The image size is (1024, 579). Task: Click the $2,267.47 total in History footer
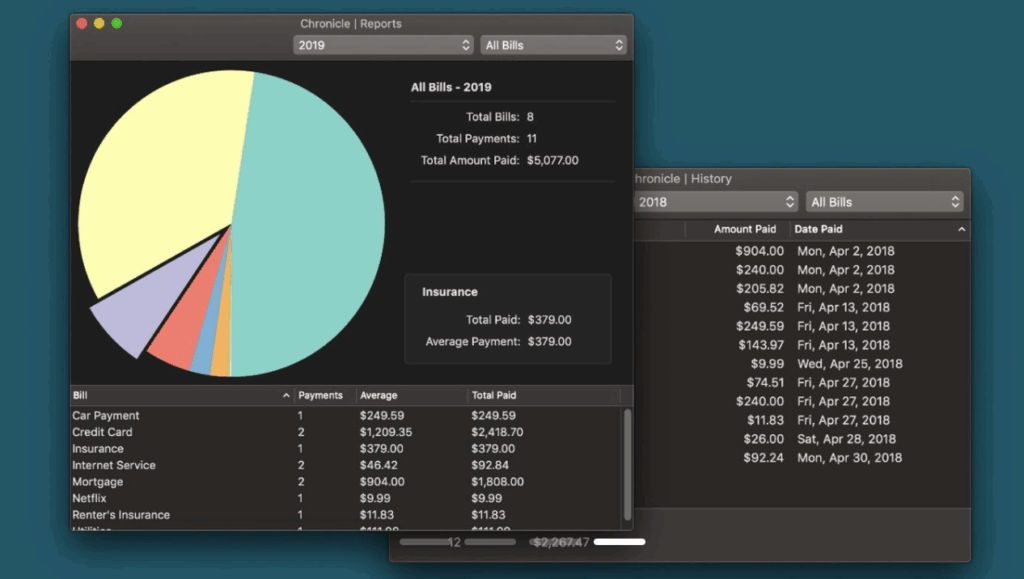click(561, 542)
